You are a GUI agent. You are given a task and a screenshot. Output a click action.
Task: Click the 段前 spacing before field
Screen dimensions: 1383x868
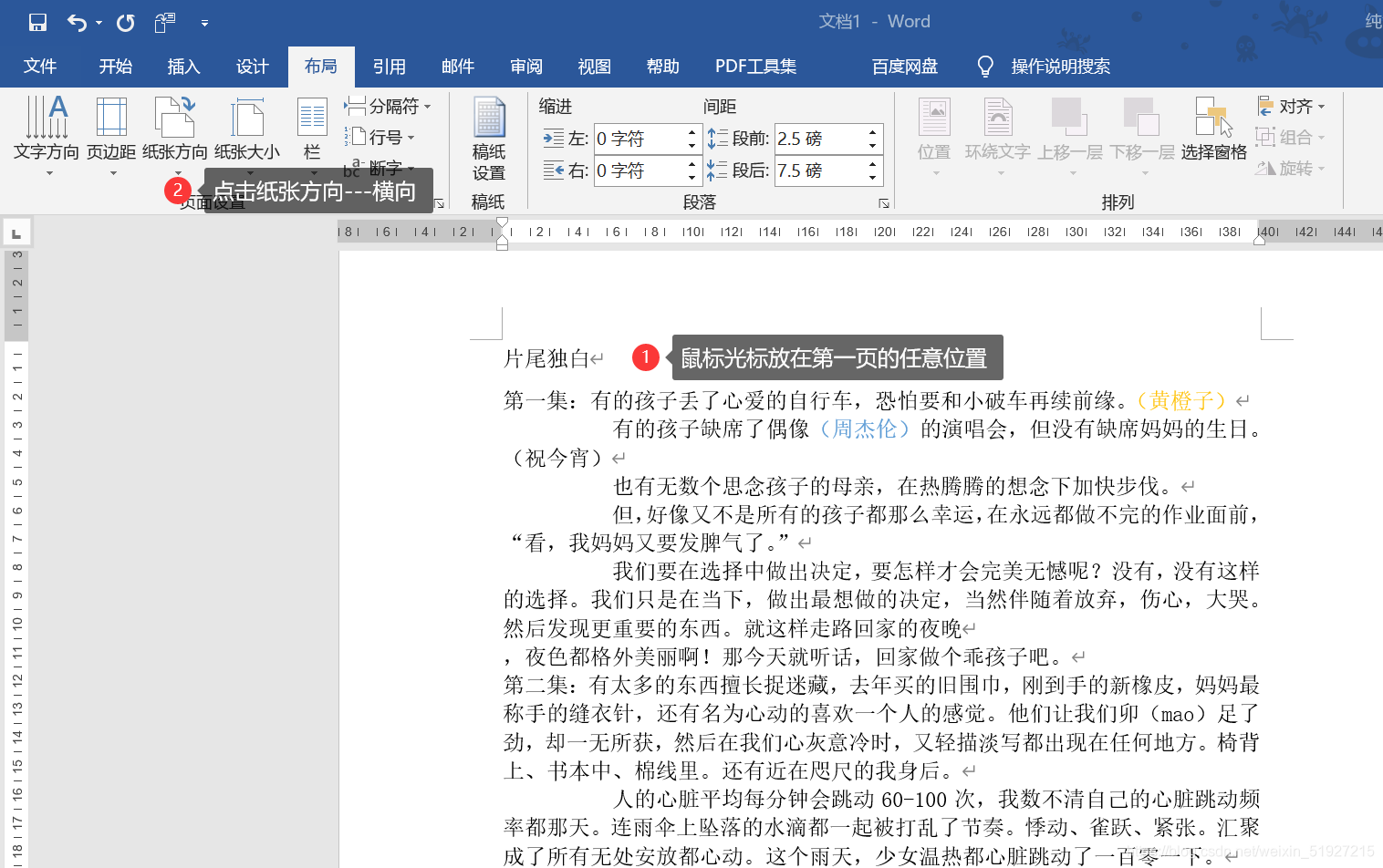pos(819,139)
